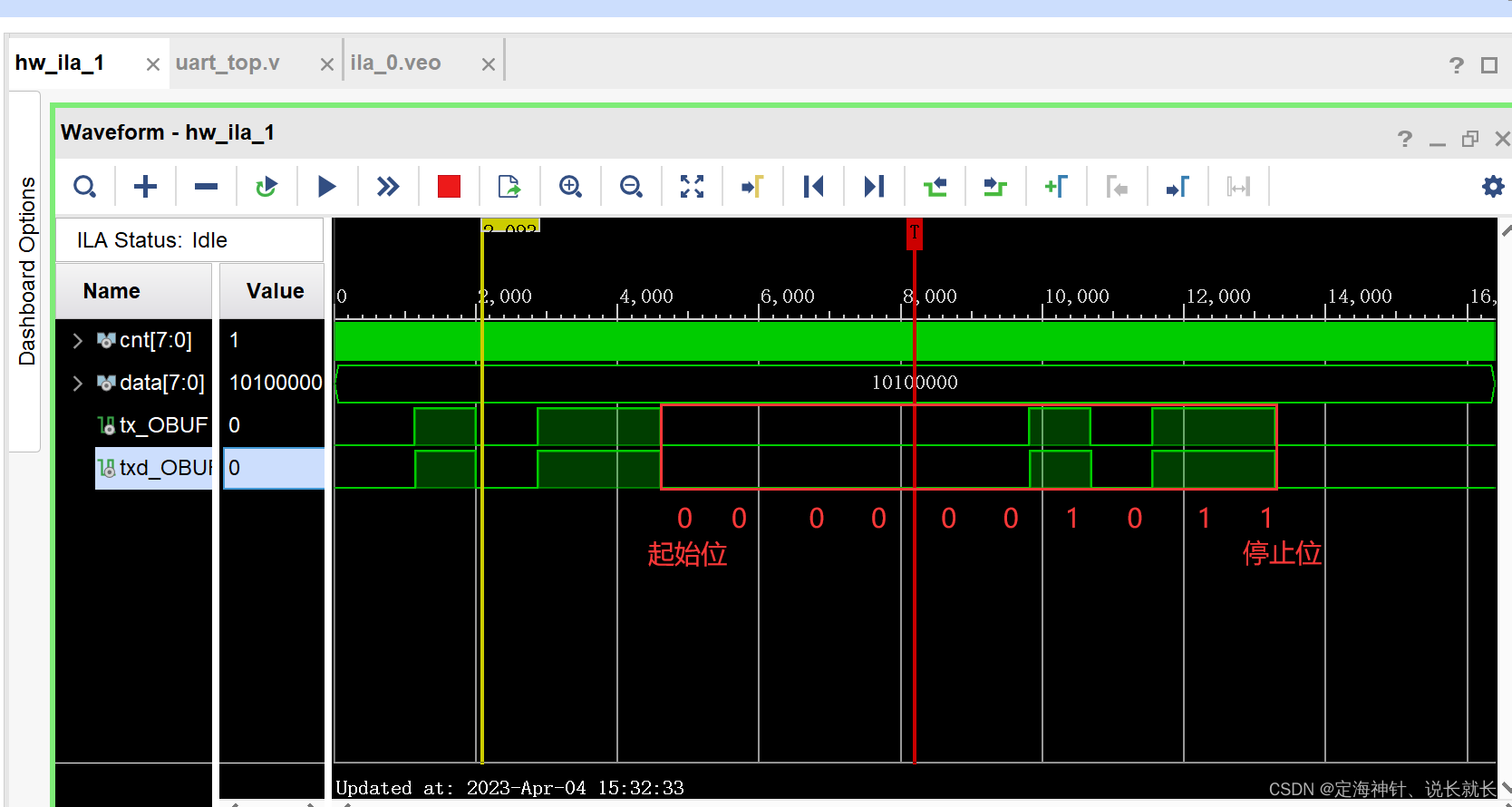Switch to hw_ila_1 tab
Image resolution: width=1512 pixels, height=807 pixels.
(x=60, y=63)
